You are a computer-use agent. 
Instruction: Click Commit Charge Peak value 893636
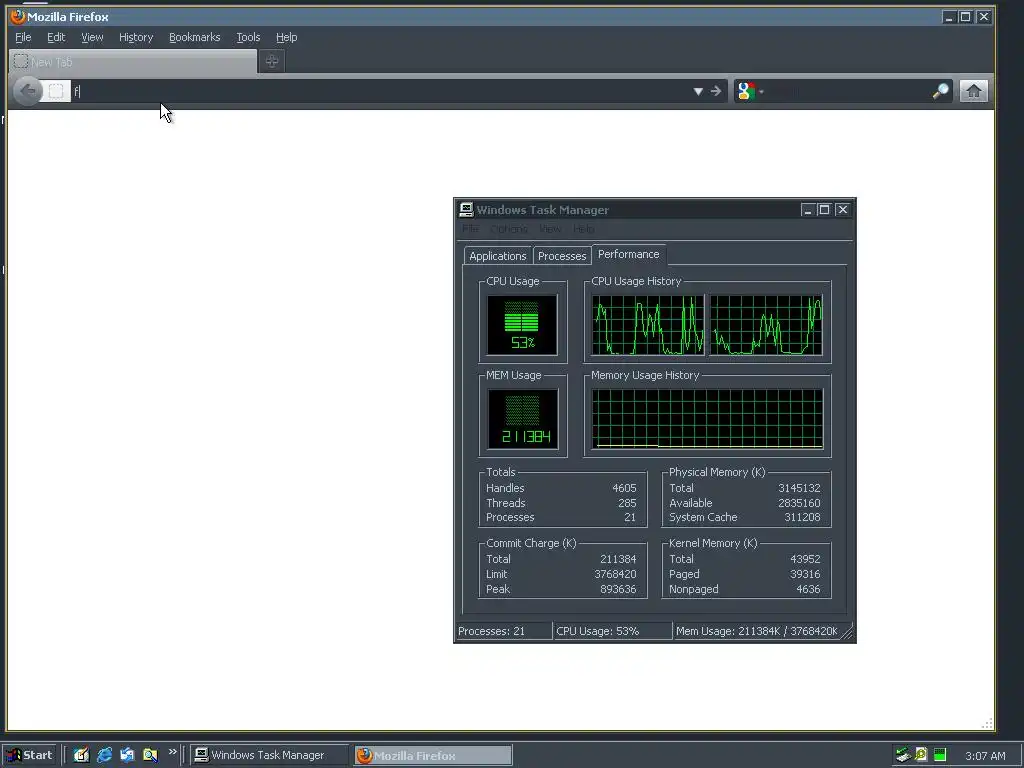pyautogui.click(x=618, y=589)
